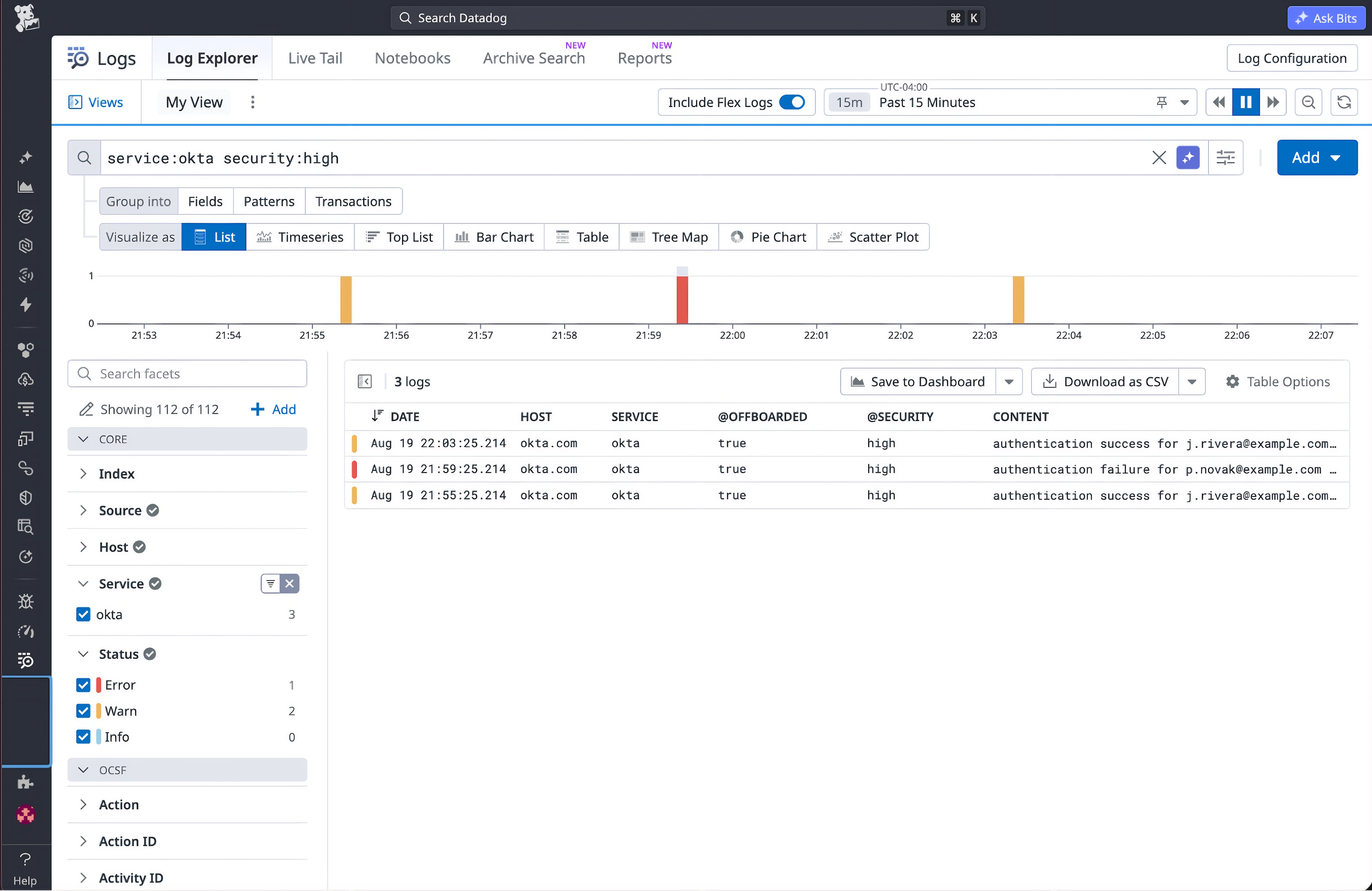Step forward in time with fast-forward button

pyautogui.click(x=1273, y=102)
